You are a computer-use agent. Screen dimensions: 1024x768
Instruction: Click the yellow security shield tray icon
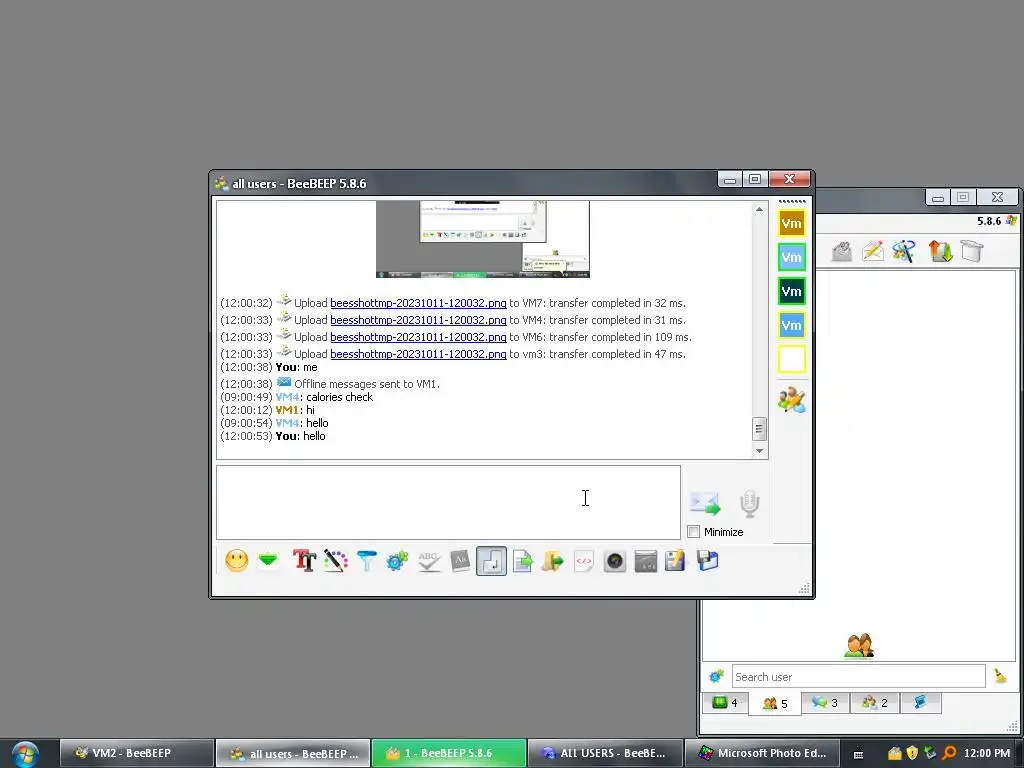coord(912,753)
